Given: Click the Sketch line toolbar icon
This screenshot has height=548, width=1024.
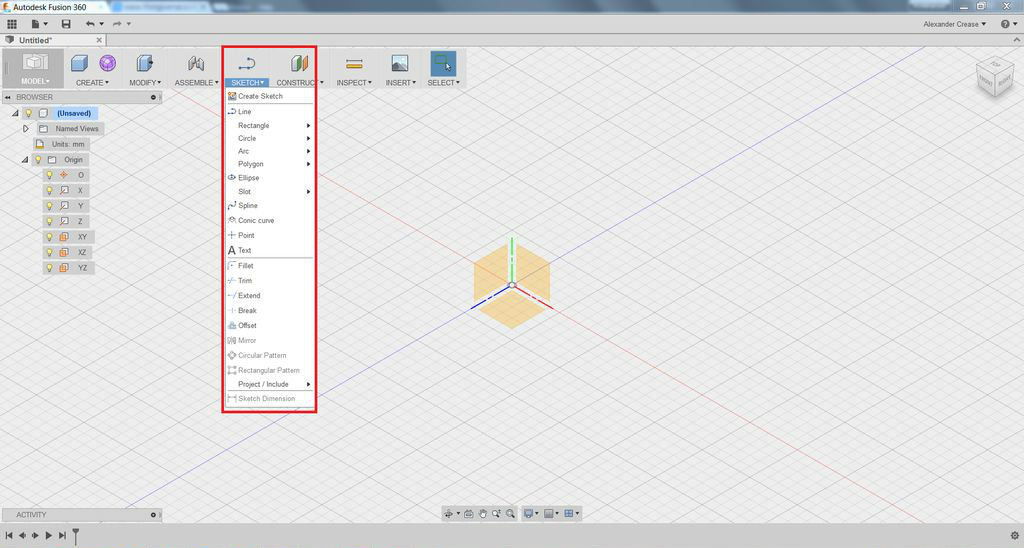Looking at the screenshot, I should click(246, 63).
